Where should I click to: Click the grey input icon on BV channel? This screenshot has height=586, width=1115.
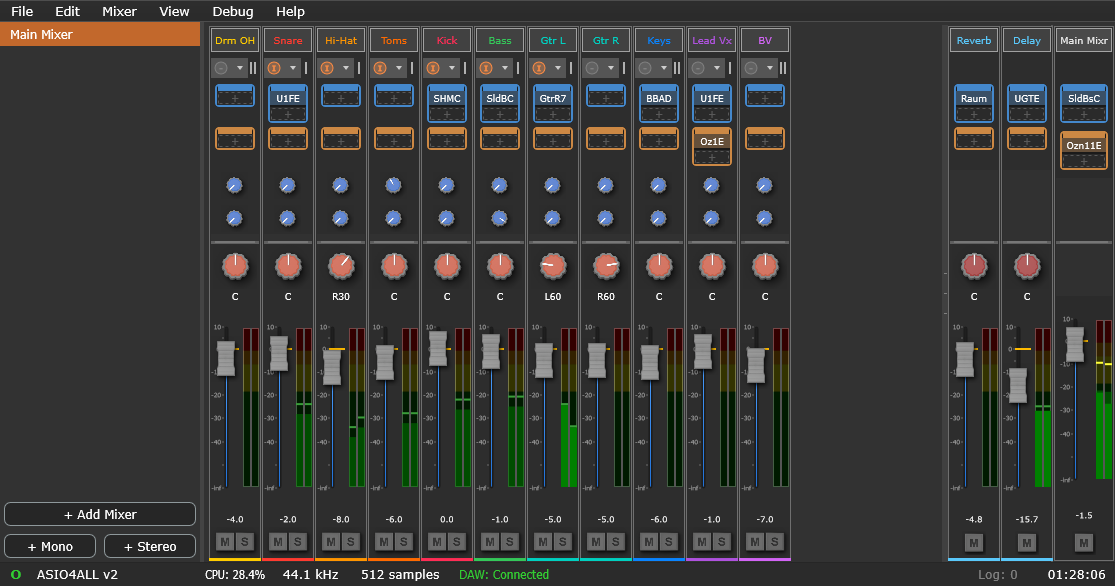pos(751,68)
